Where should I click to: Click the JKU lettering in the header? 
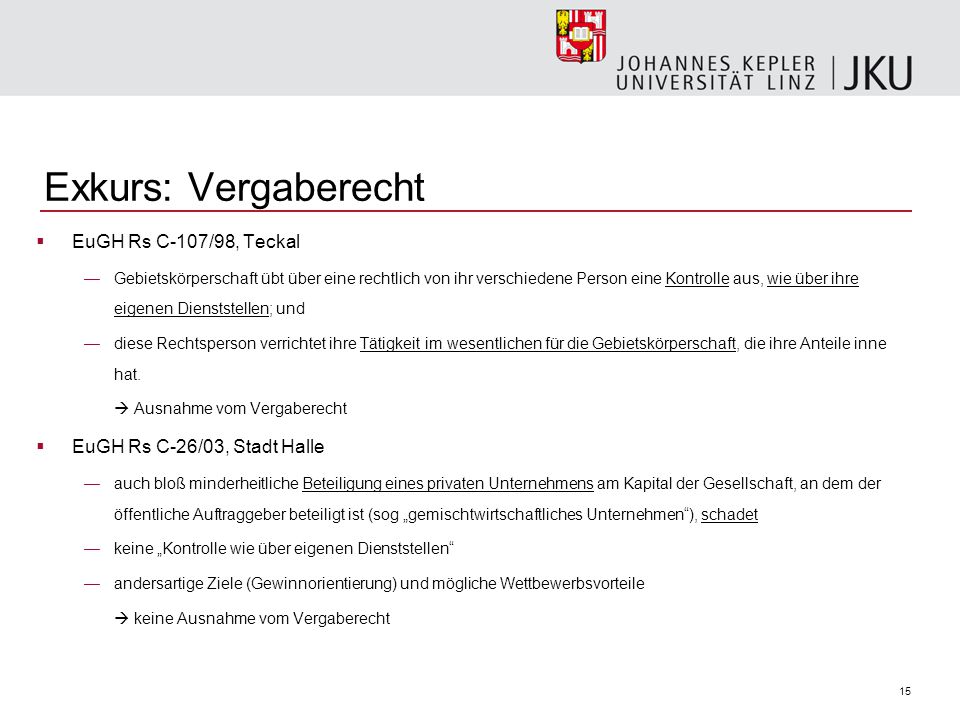878,73
